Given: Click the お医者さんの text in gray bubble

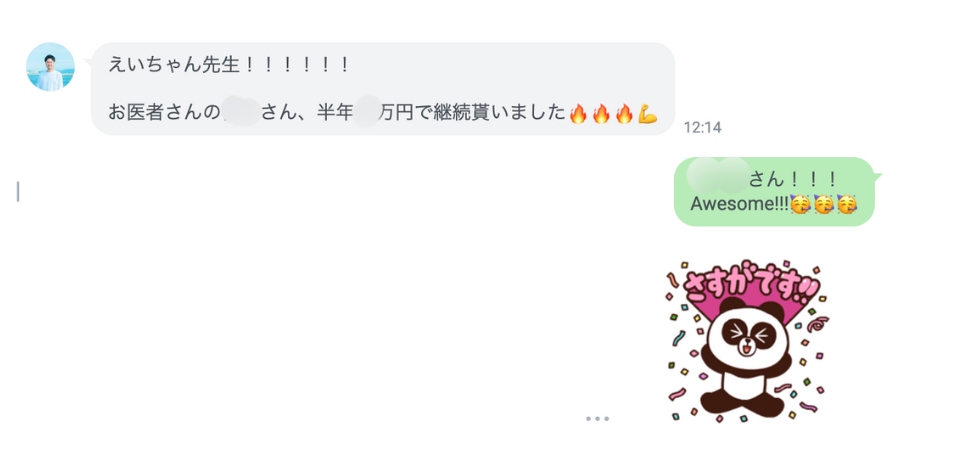Looking at the screenshot, I should pos(164,113).
